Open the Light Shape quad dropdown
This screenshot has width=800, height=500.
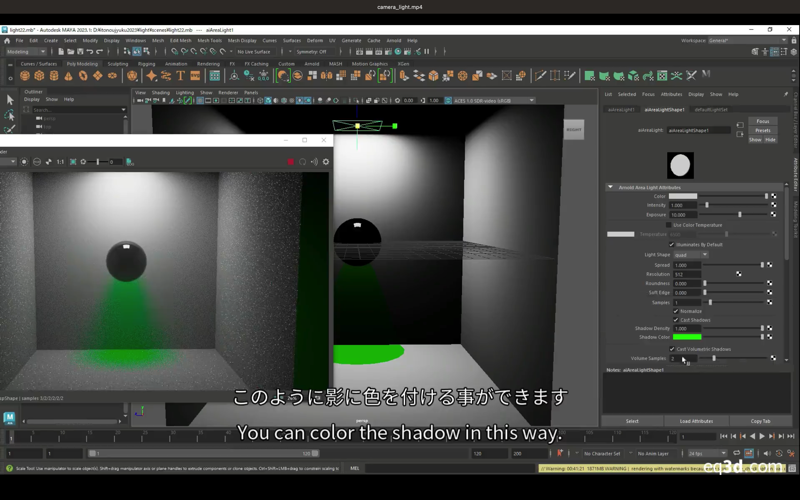click(690, 255)
